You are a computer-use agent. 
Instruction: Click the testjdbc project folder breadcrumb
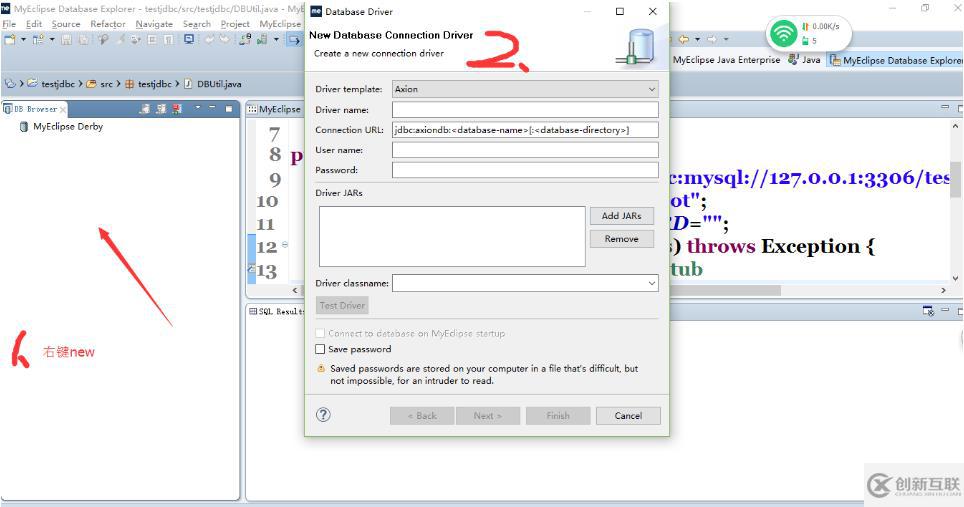[x=51, y=84]
